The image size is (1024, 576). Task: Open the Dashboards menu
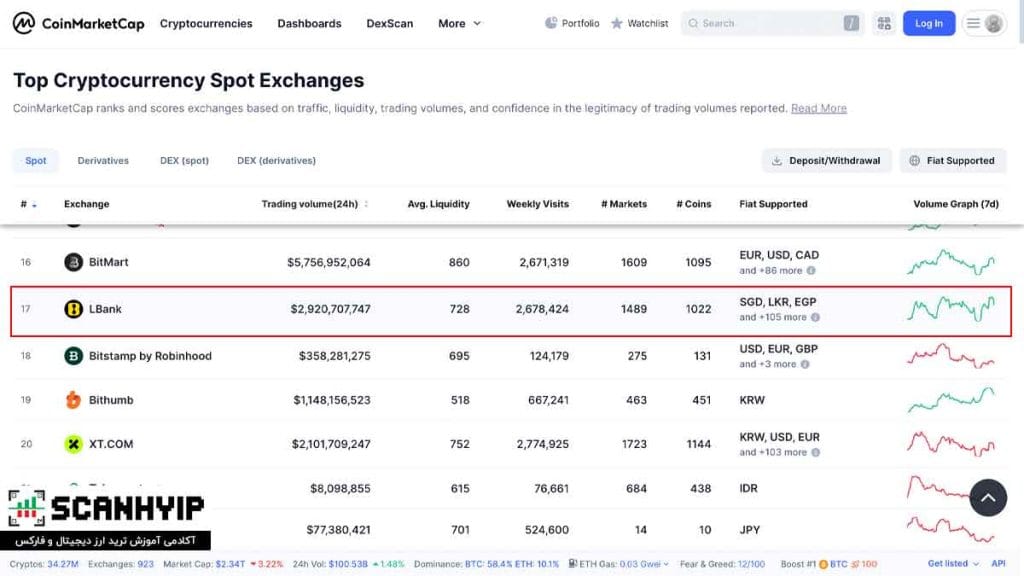(310, 24)
